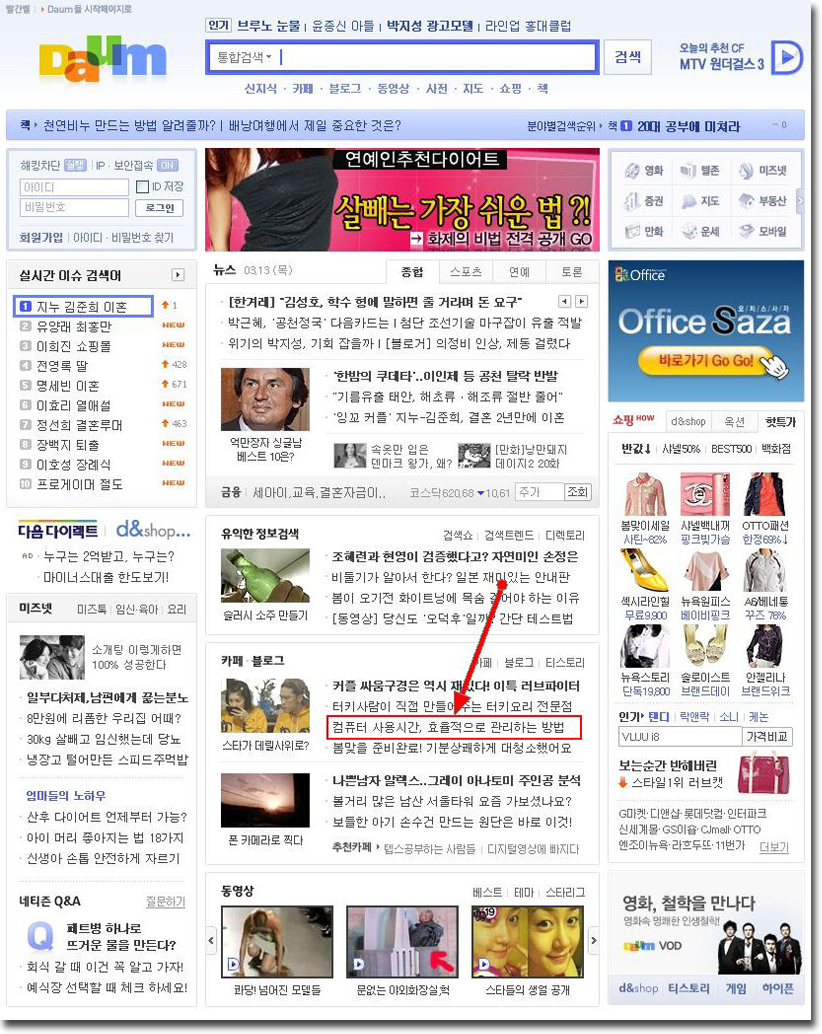822x1034 pixels.
Task: Click the 아이디 input field
Action: (74, 187)
